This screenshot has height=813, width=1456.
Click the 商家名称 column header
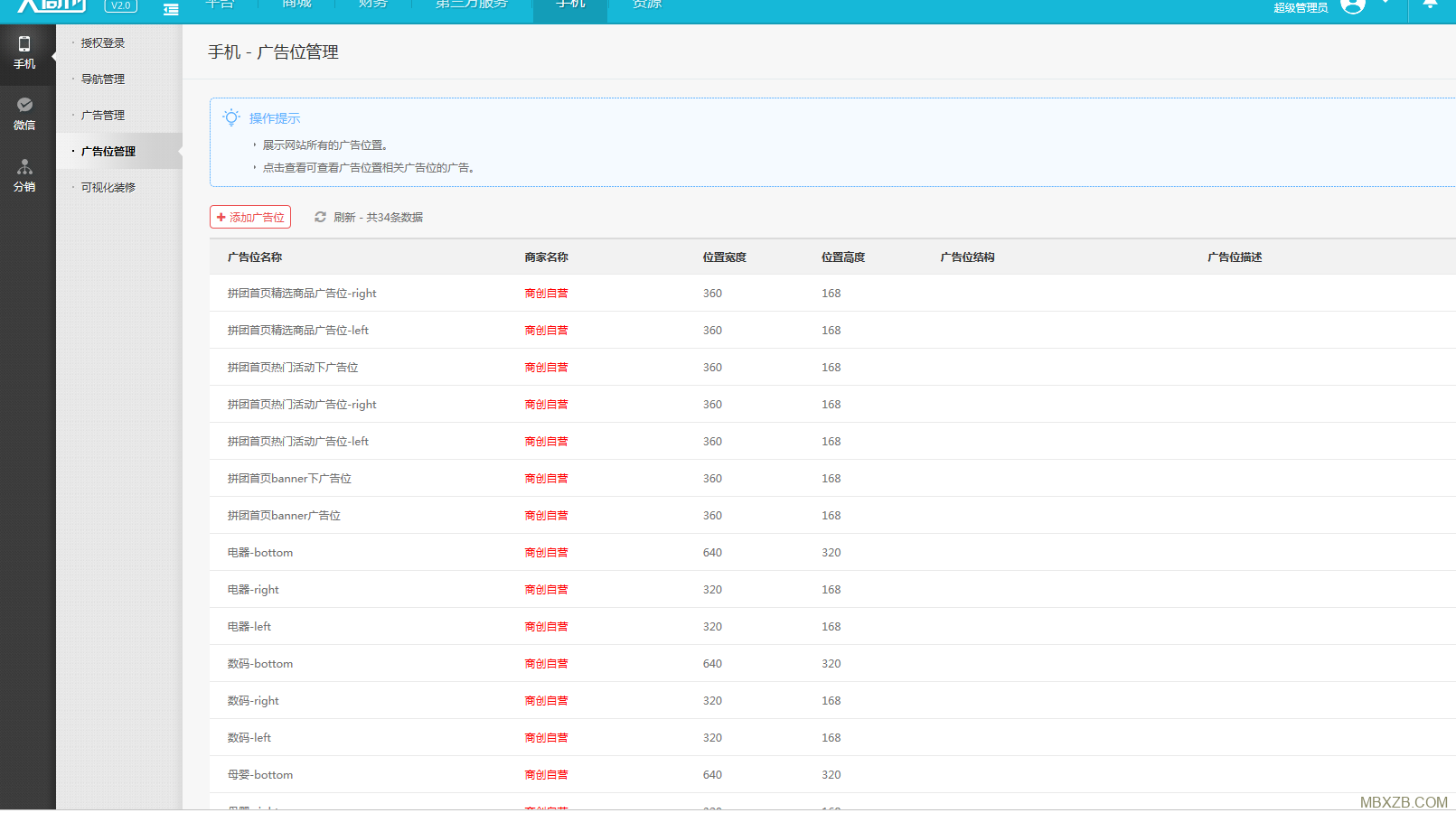tap(546, 257)
